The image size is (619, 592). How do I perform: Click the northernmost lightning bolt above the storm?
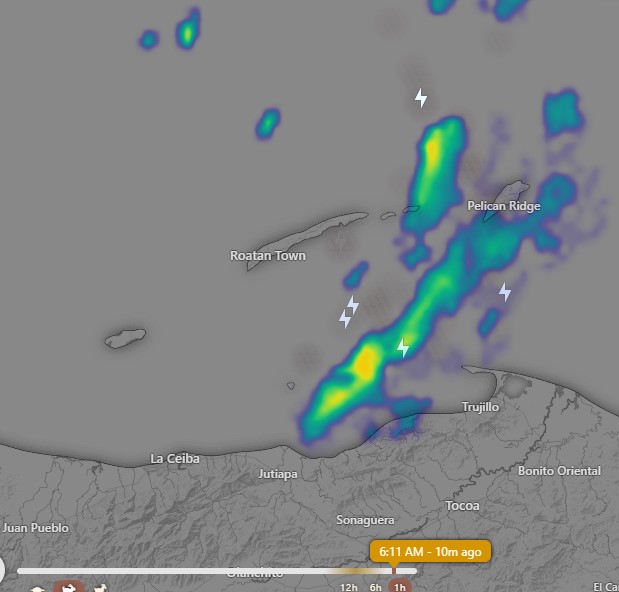[x=421, y=98]
